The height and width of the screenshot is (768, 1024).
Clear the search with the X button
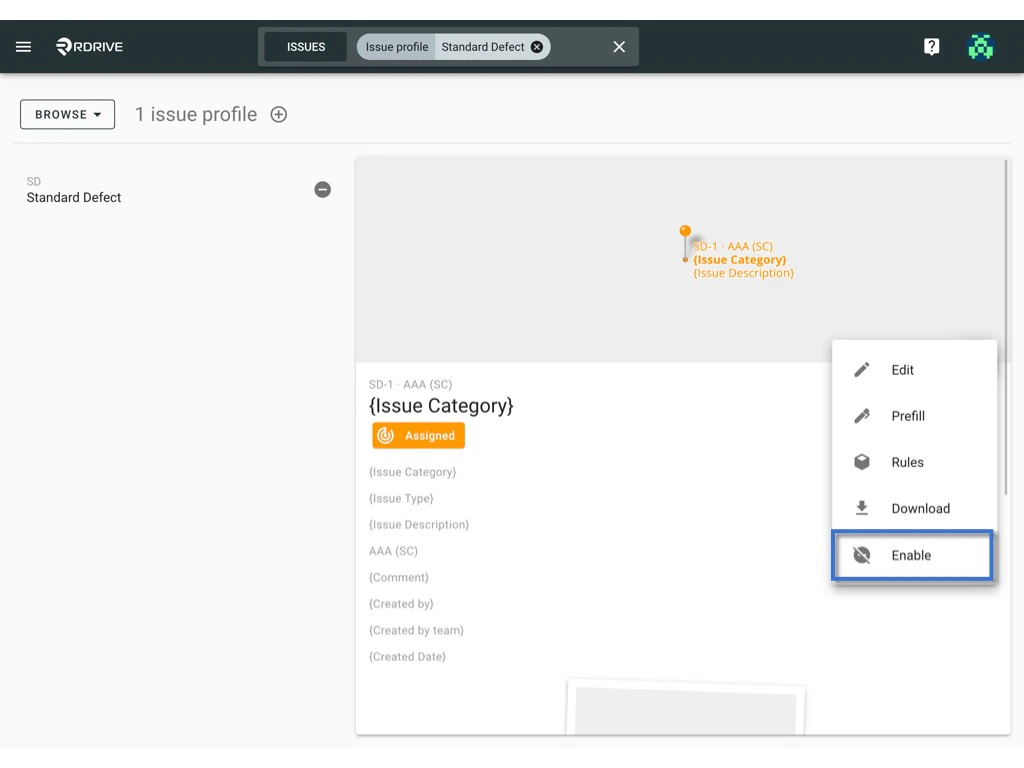click(x=618, y=46)
